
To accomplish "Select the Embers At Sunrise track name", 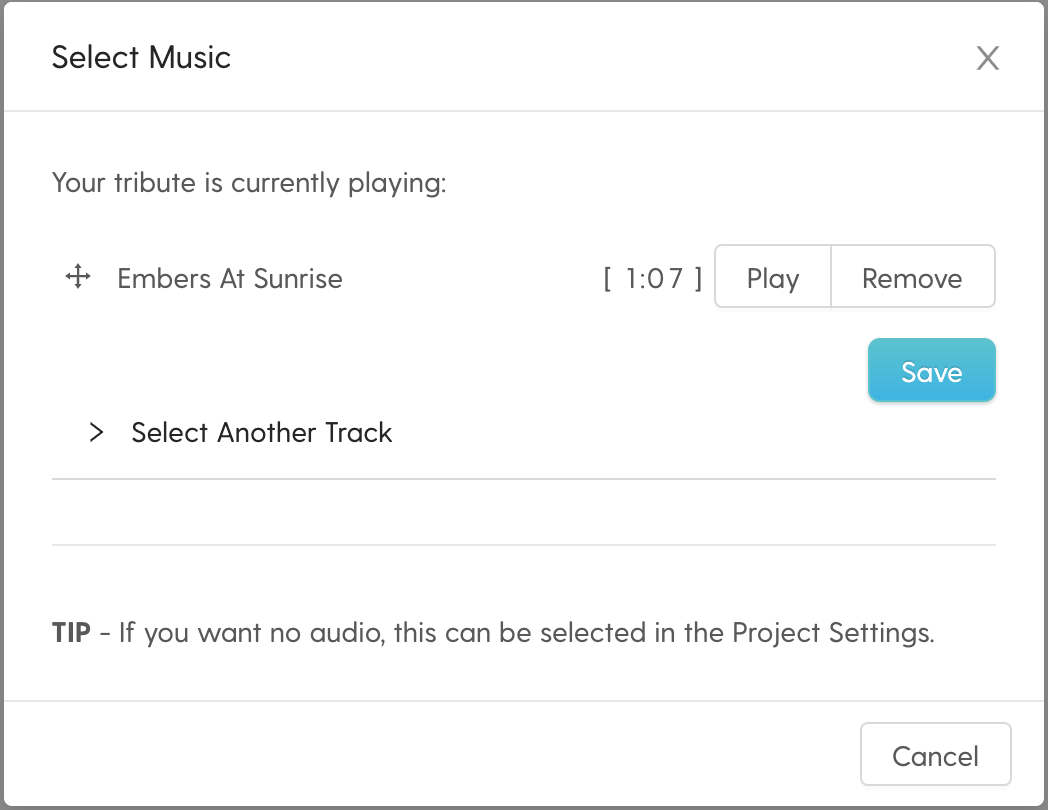I will point(230,278).
